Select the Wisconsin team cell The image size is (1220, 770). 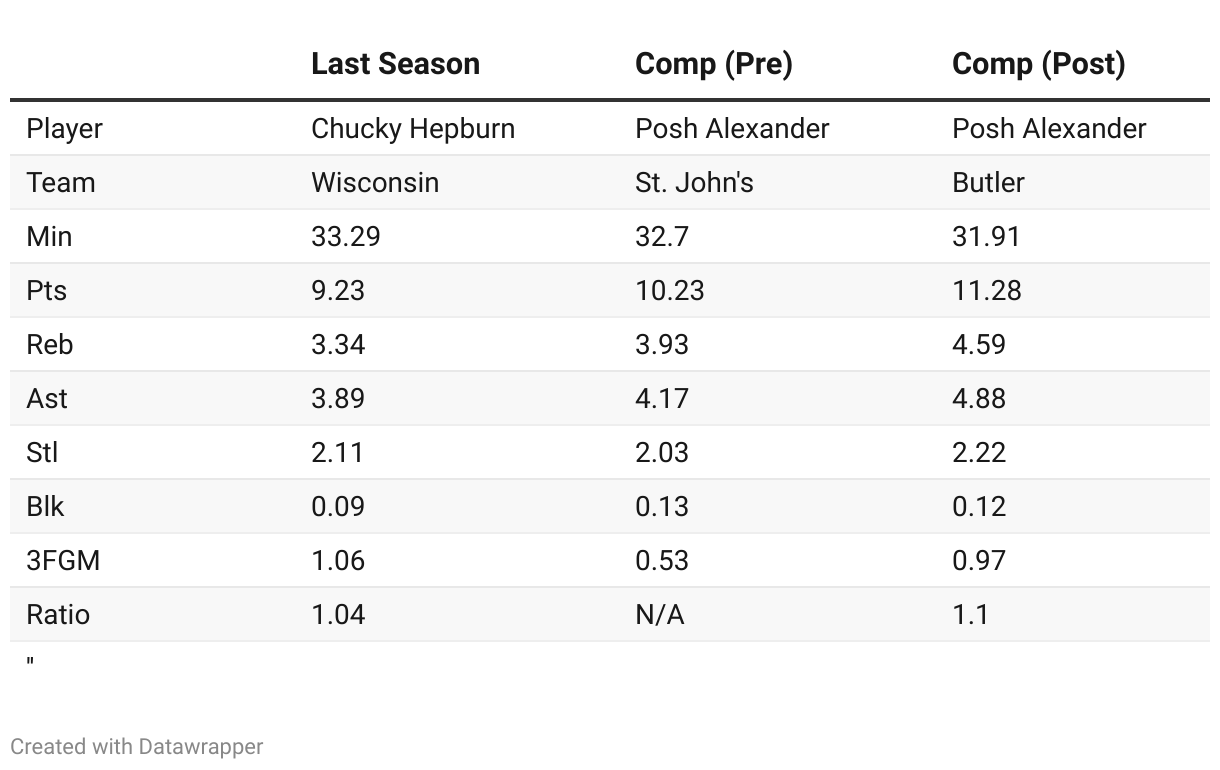[375, 183]
